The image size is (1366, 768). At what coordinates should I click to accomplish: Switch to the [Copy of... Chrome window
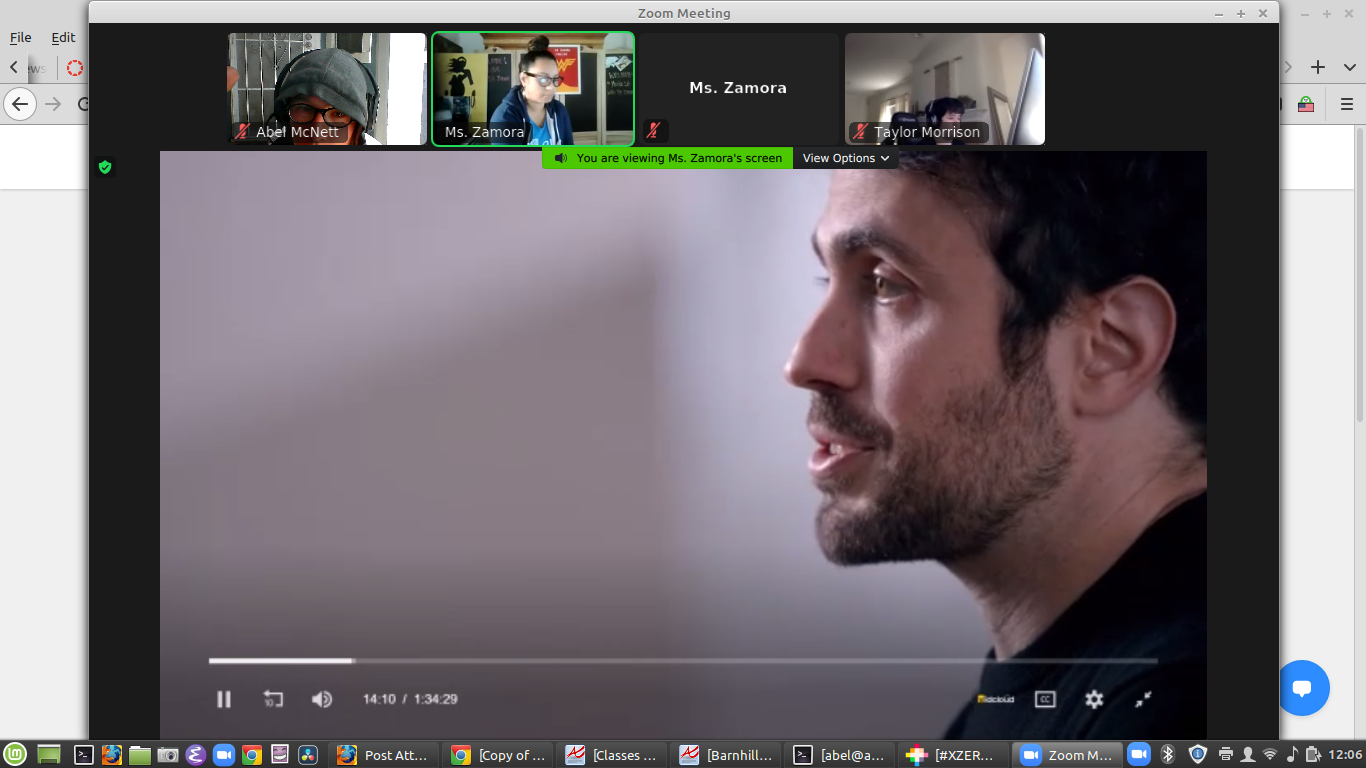click(498, 755)
